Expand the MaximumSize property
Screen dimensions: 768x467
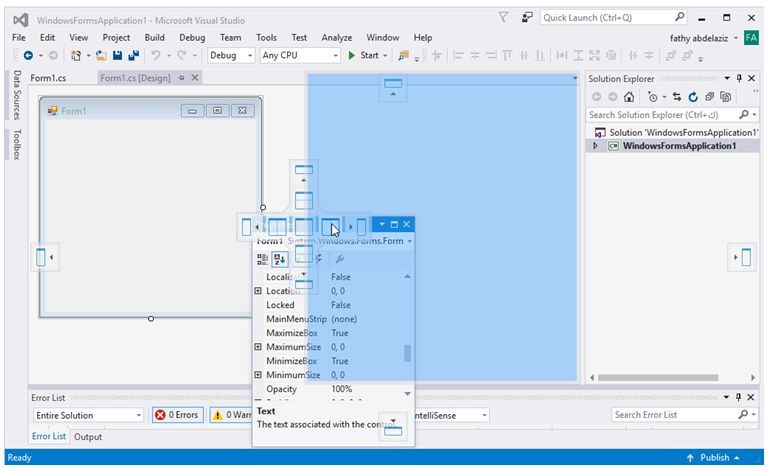(258, 346)
